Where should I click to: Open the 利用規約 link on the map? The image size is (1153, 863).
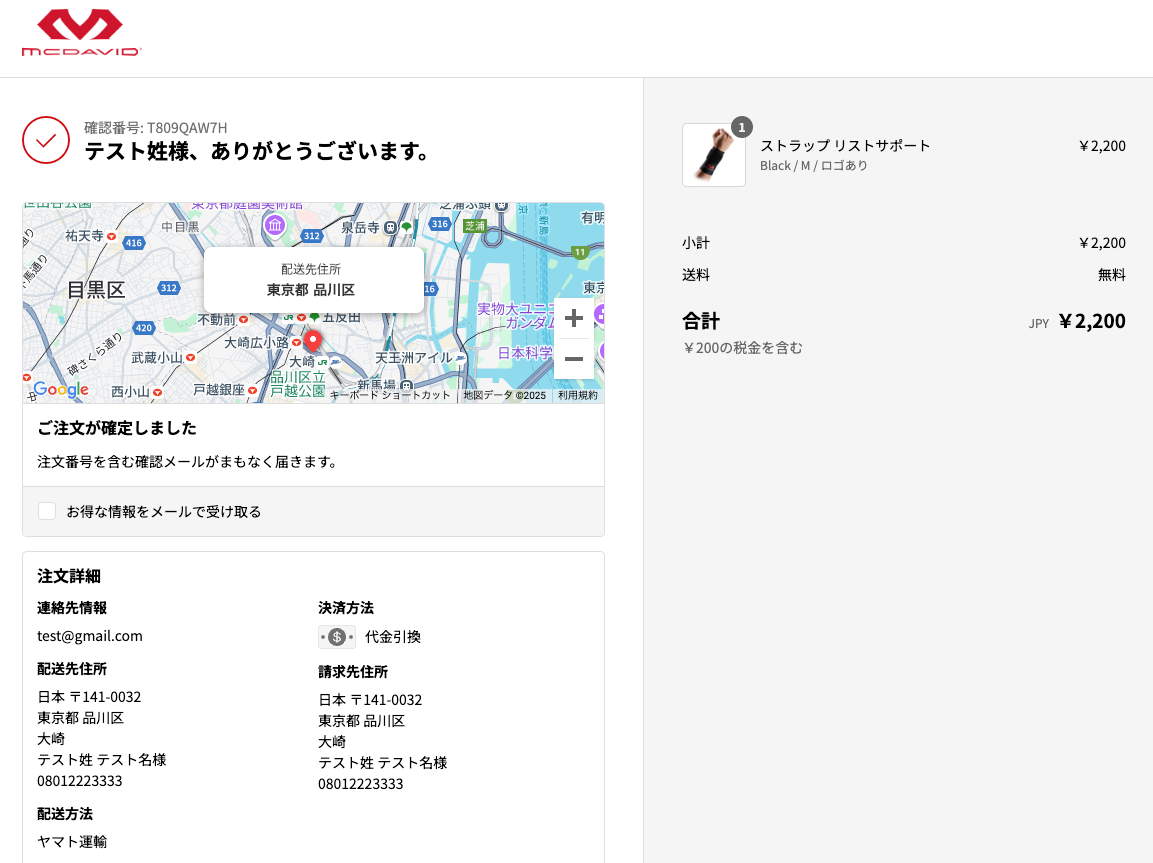coord(578,395)
